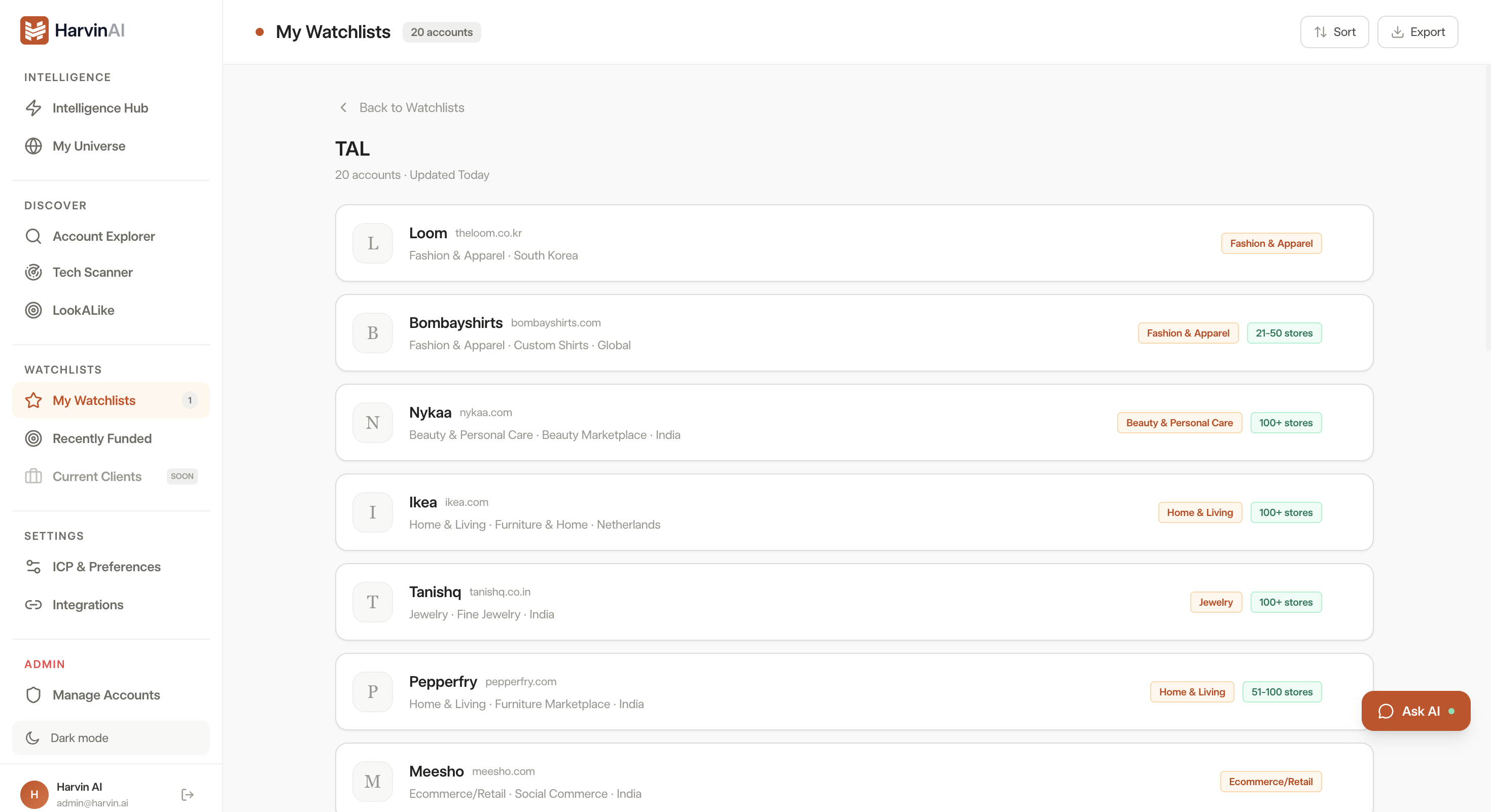Screen dimensions: 1491x812
Task: Open My Universe via the globe icon
Action: (x=33, y=146)
